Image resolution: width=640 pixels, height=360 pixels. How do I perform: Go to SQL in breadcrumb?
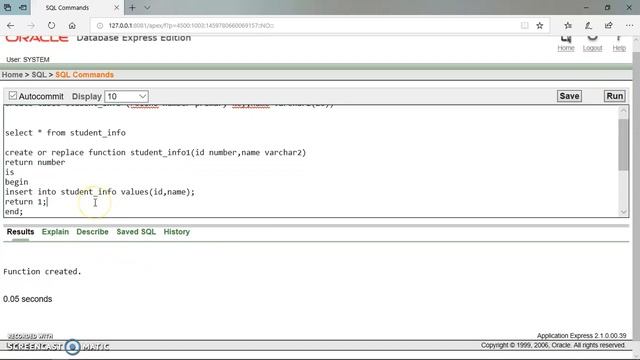click(x=39, y=75)
